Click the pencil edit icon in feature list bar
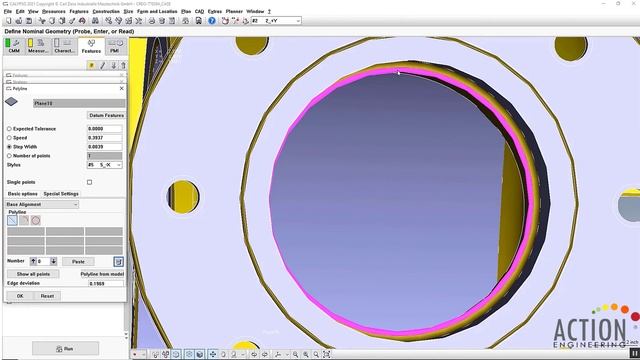Viewport: 640px width, 360px height. pyautogui.click(x=102, y=65)
